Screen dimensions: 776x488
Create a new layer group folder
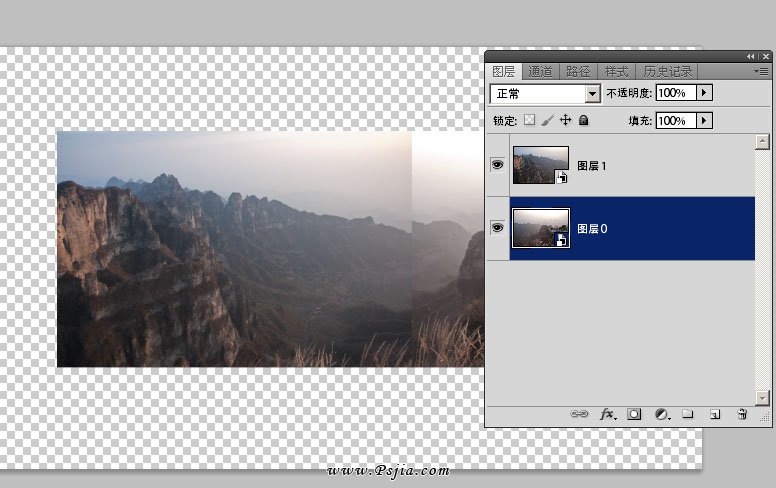click(688, 413)
